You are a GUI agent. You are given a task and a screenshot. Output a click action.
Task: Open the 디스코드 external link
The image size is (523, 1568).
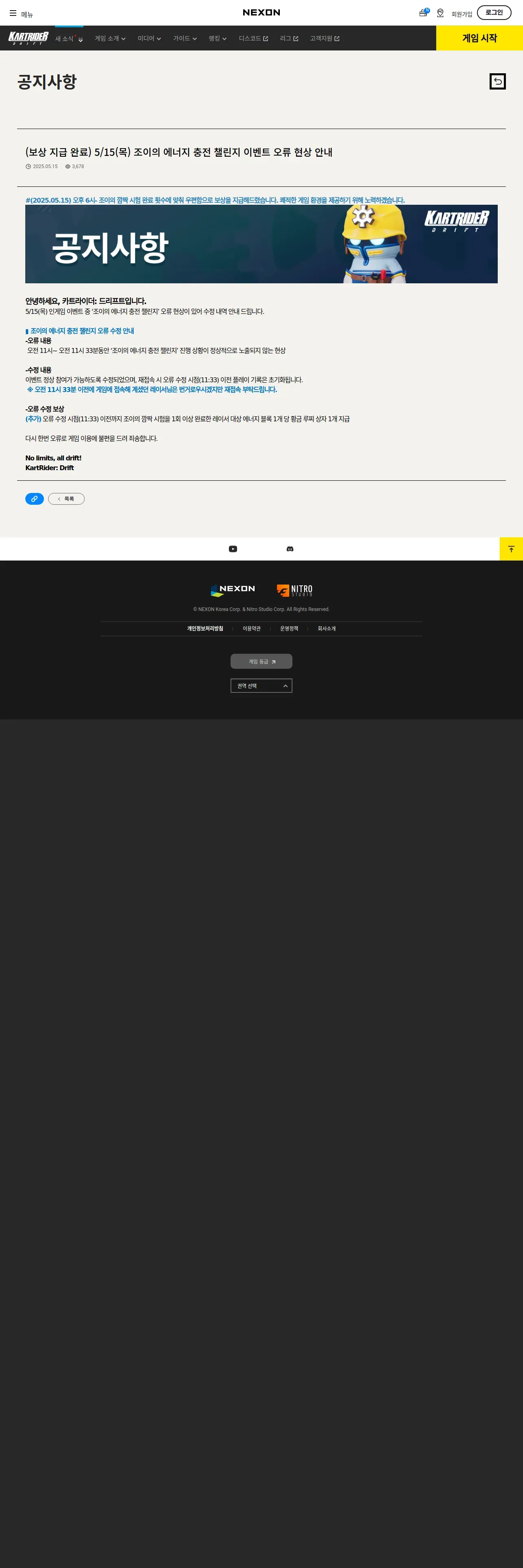253,38
